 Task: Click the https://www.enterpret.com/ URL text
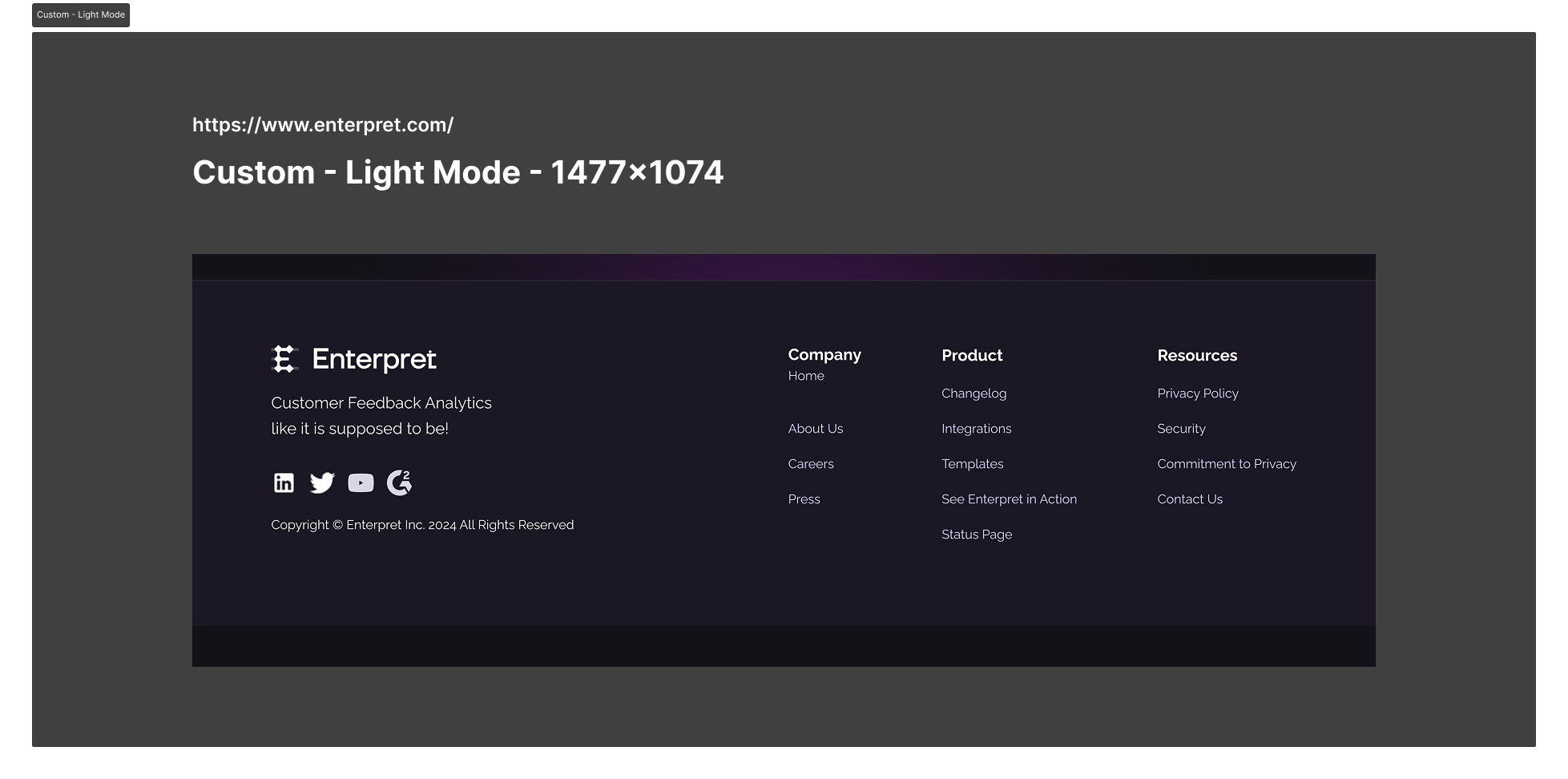click(x=323, y=125)
